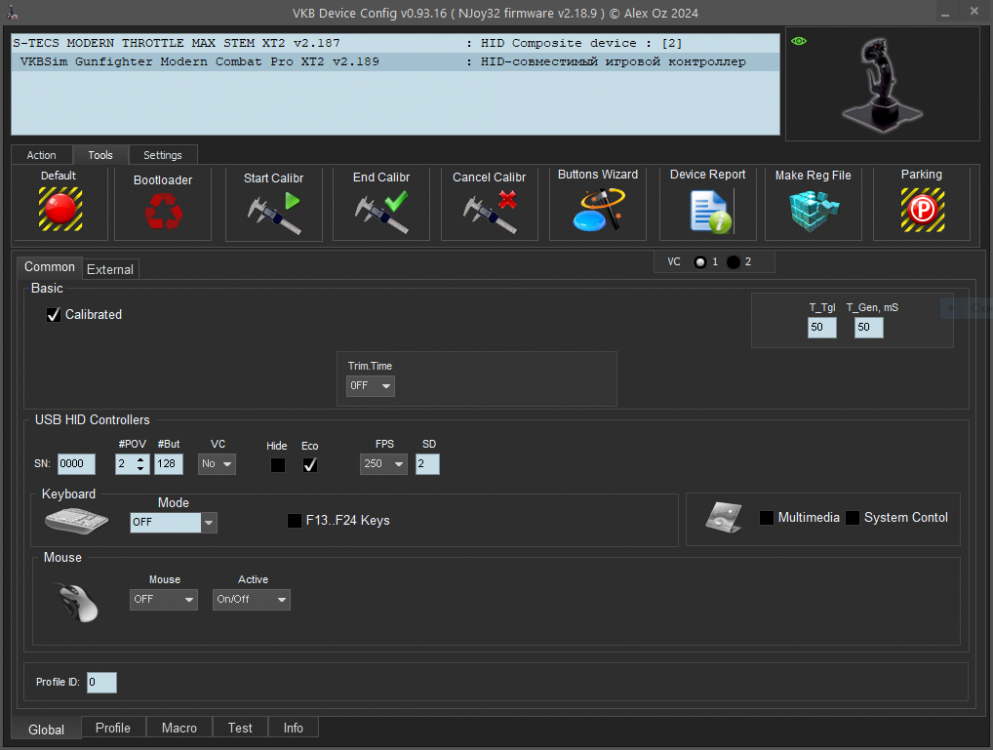Switch to the Tools tab
This screenshot has height=750, width=993.
click(100, 155)
